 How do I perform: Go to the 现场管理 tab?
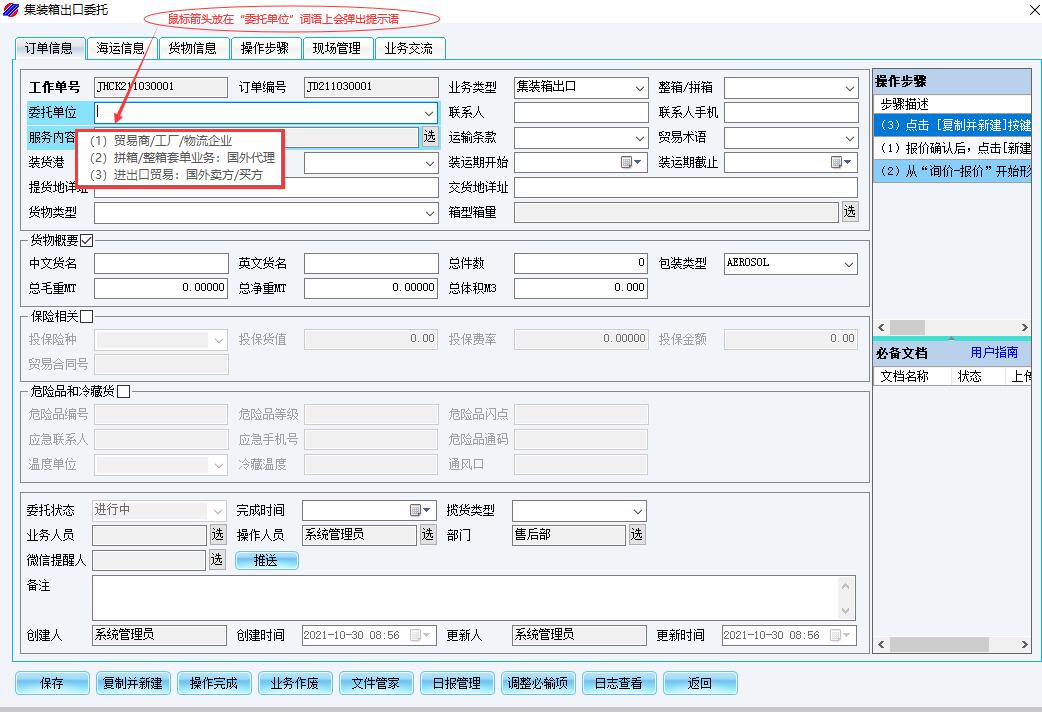point(336,48)
